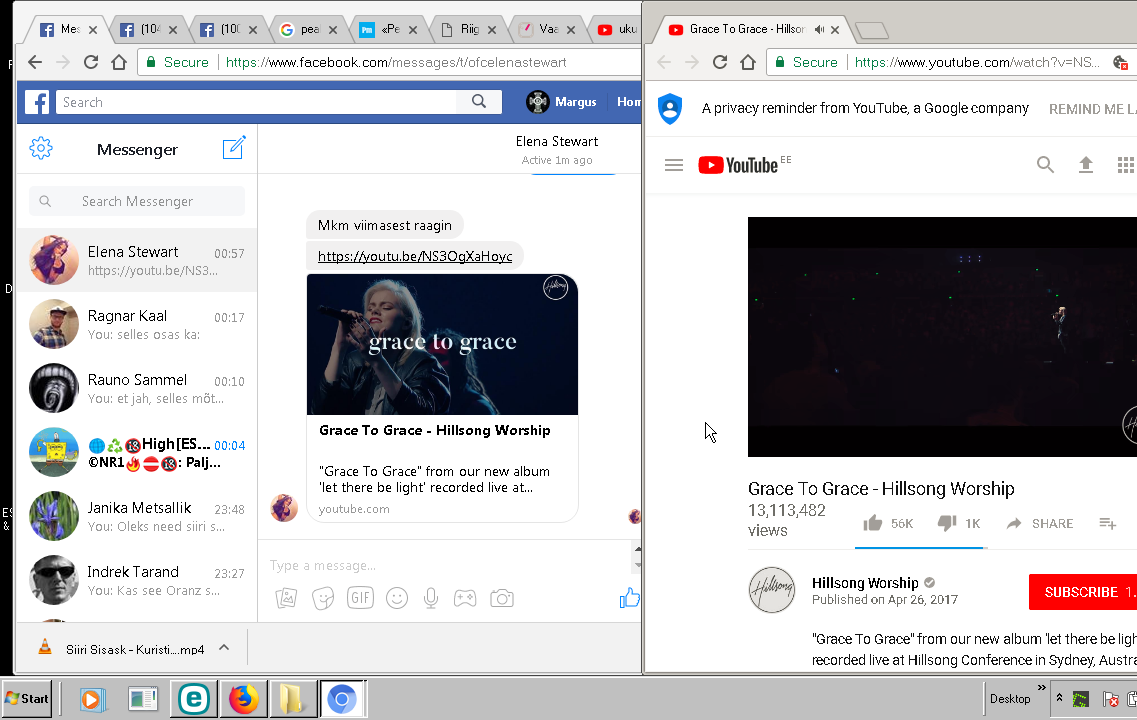1137x720 pixels.
Task: Open the YouTube apps grid
Action: pos(1125,165)
